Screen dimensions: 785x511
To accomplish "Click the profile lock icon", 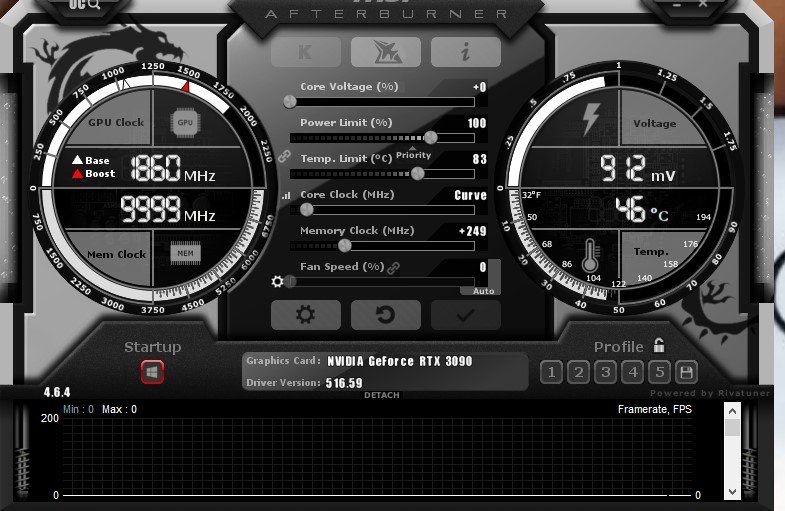I will (x=659, y=345).
